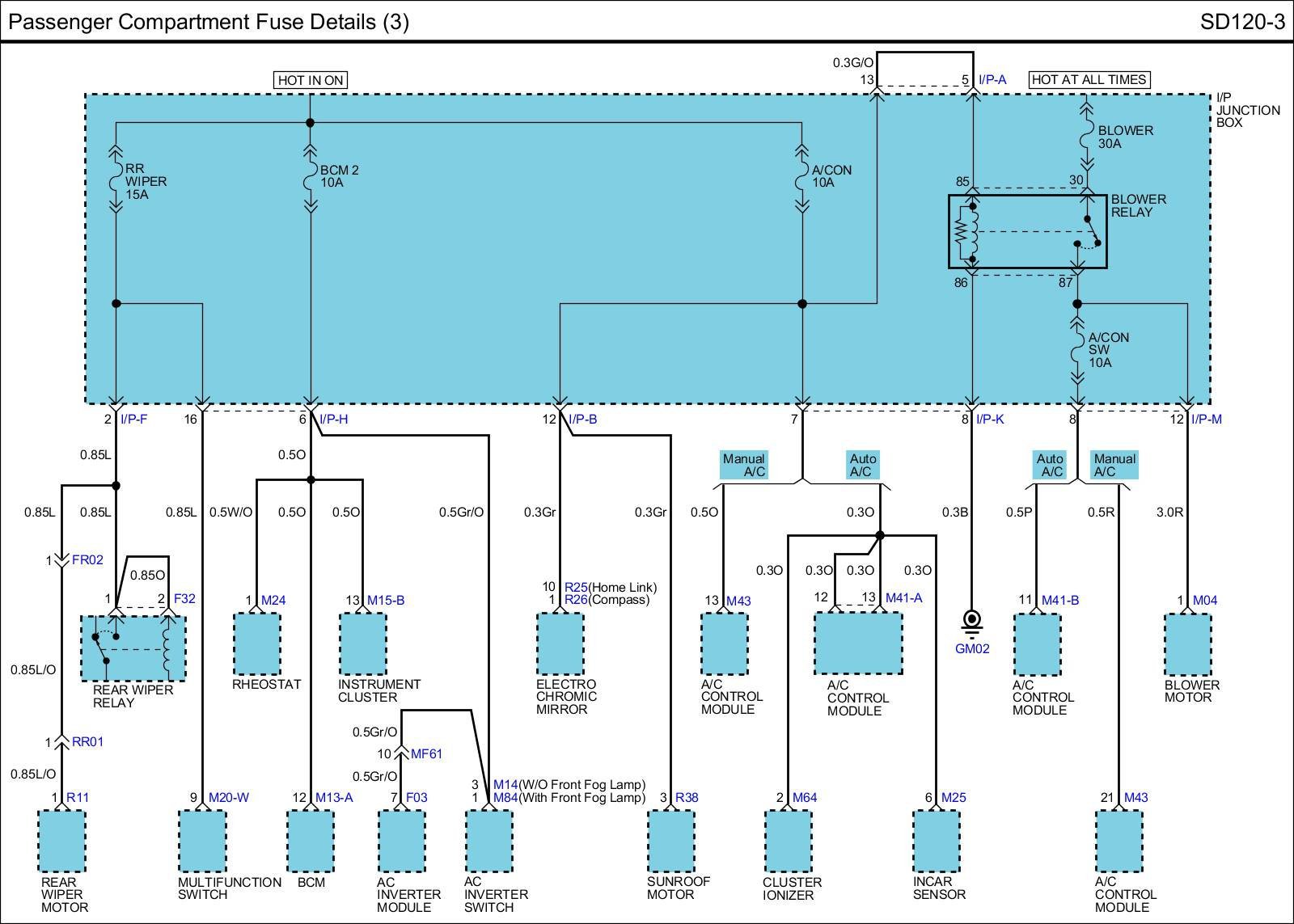Select the Cluster Ionizer component box
Screen dimensions: 1294x924
pyautogui.click(x=789, y=841)
